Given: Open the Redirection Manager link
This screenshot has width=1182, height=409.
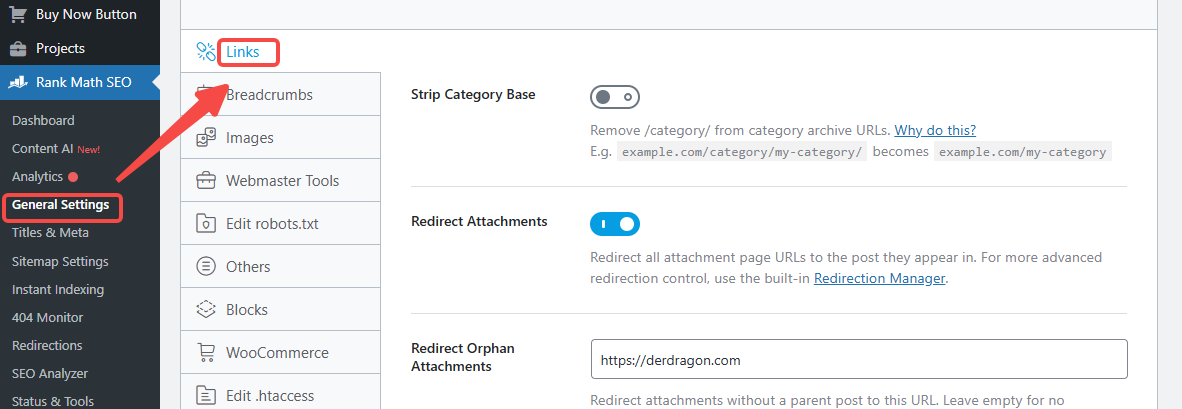Looking at the screenshot, I should [879, 279].
